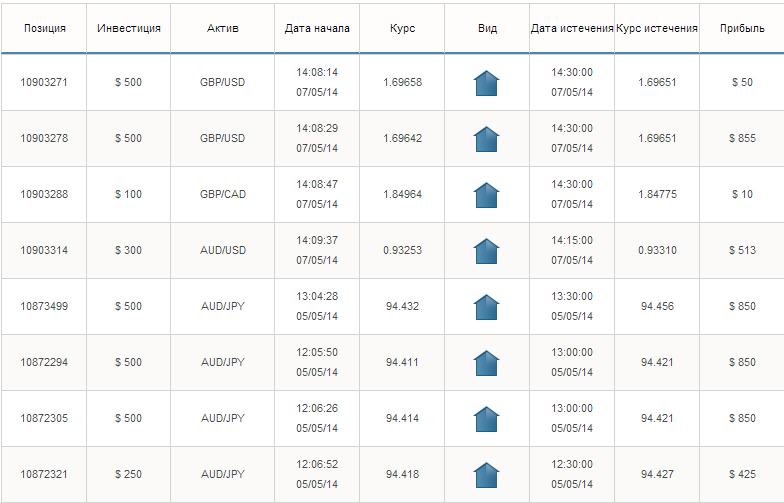Select position number 10903278
The height and width of the screenshot is (503, 784).
pos(44,138)
